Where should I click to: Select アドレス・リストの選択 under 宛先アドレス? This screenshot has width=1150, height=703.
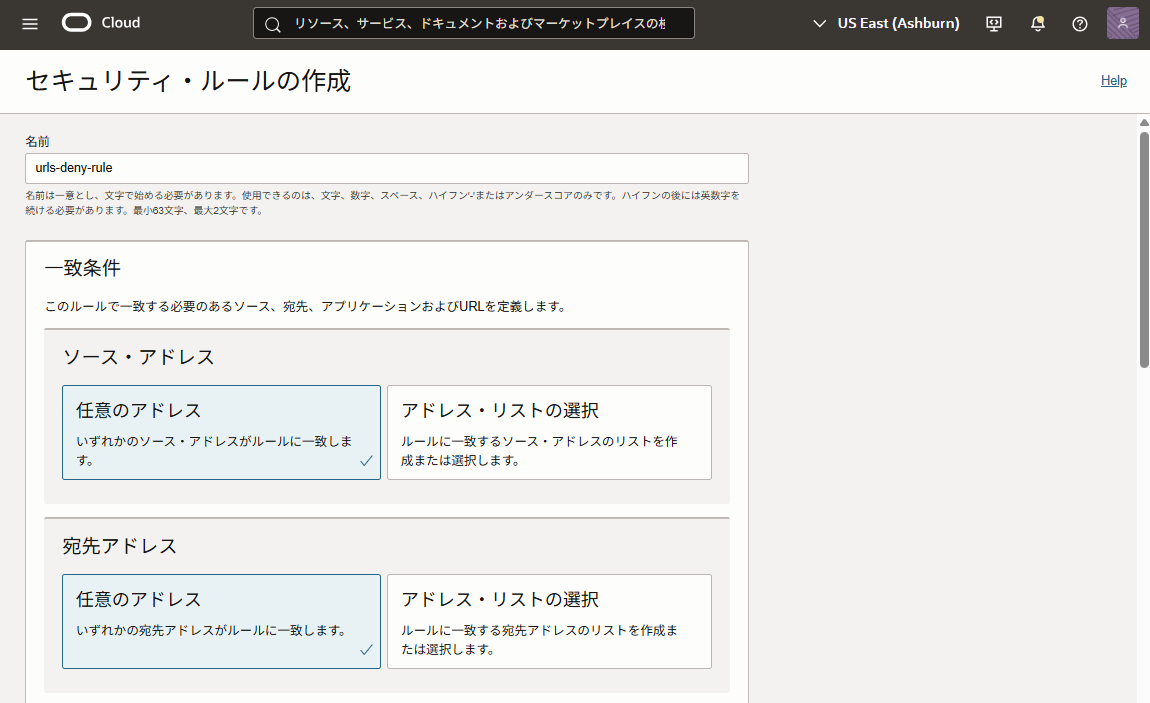pos(549,621)
